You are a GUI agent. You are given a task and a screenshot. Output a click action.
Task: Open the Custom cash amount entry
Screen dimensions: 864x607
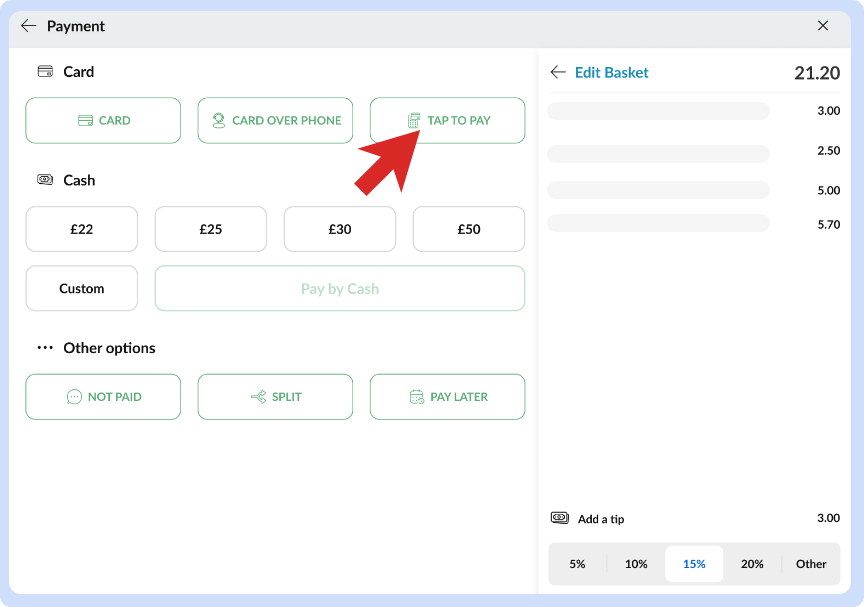click(x=82, y=289)
